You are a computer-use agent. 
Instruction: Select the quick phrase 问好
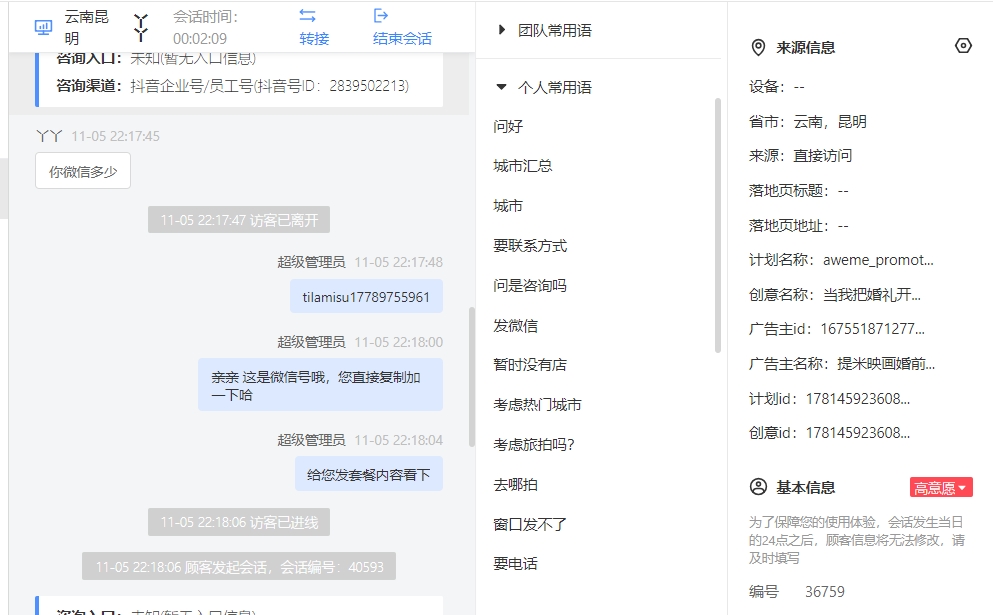(508, 126)
